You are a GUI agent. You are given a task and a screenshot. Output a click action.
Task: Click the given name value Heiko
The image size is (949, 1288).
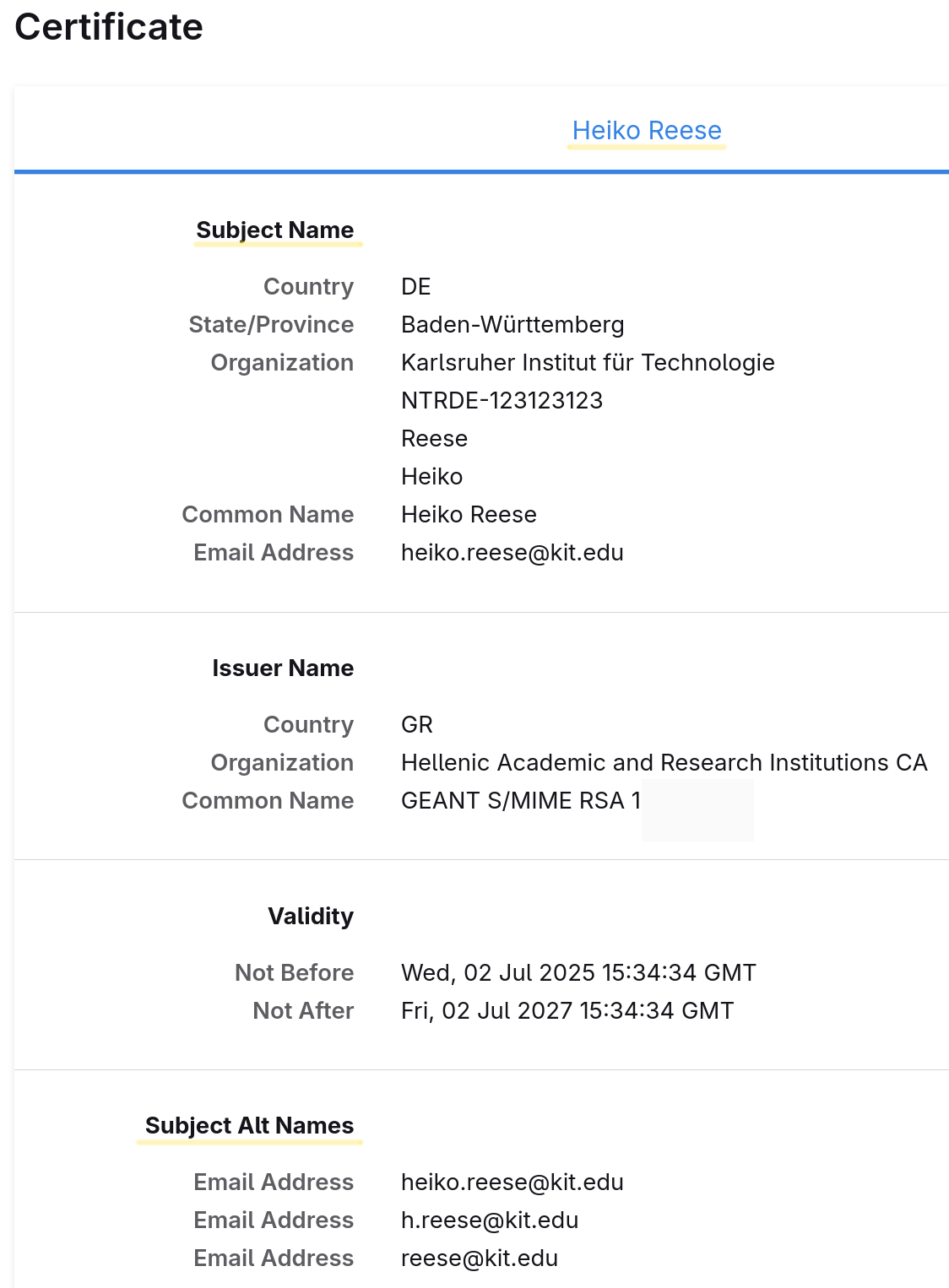431,477
